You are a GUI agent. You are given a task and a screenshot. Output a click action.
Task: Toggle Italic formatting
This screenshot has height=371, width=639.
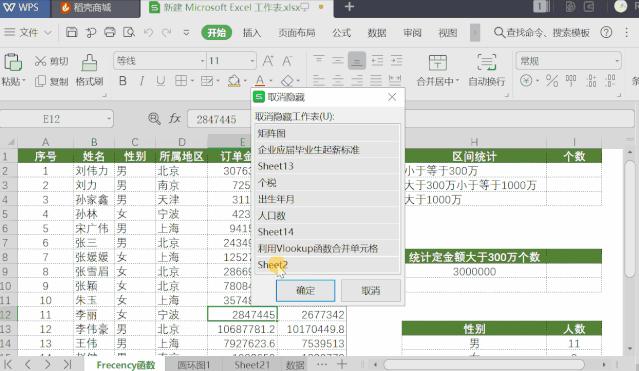point(141,81)
